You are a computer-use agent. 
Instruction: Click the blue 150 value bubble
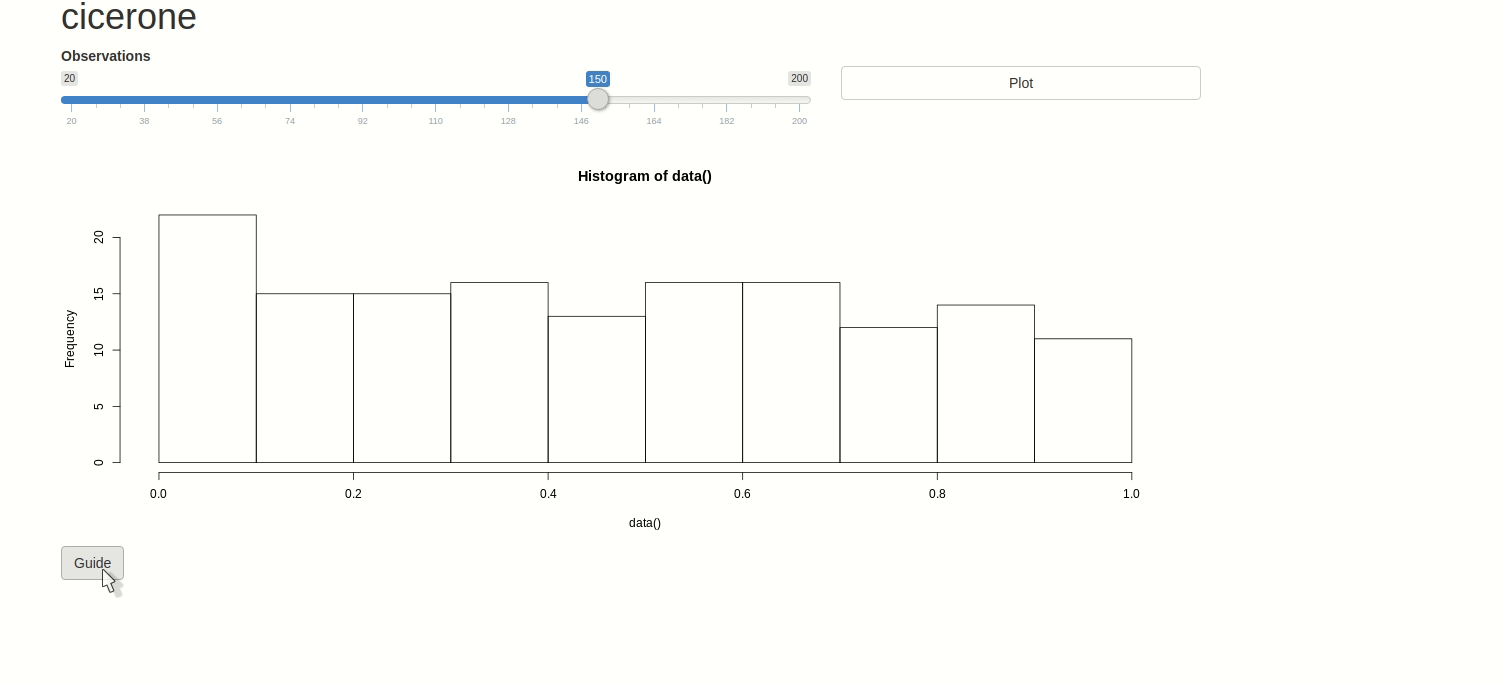[x=598, y=79]
